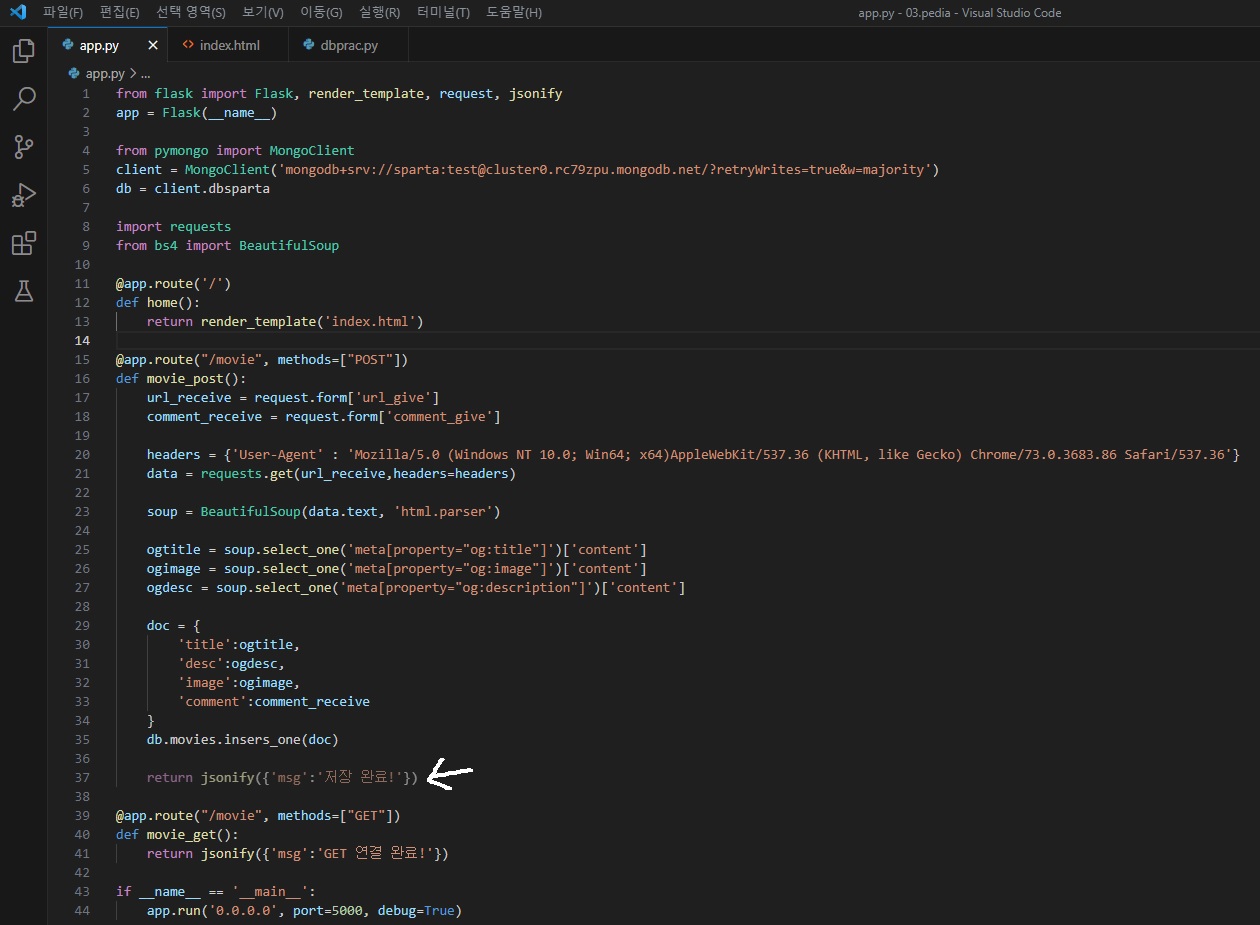Screen dimensions: 1260x925
Task: Click line number 1 in gutter
Action: click(86, 93)
